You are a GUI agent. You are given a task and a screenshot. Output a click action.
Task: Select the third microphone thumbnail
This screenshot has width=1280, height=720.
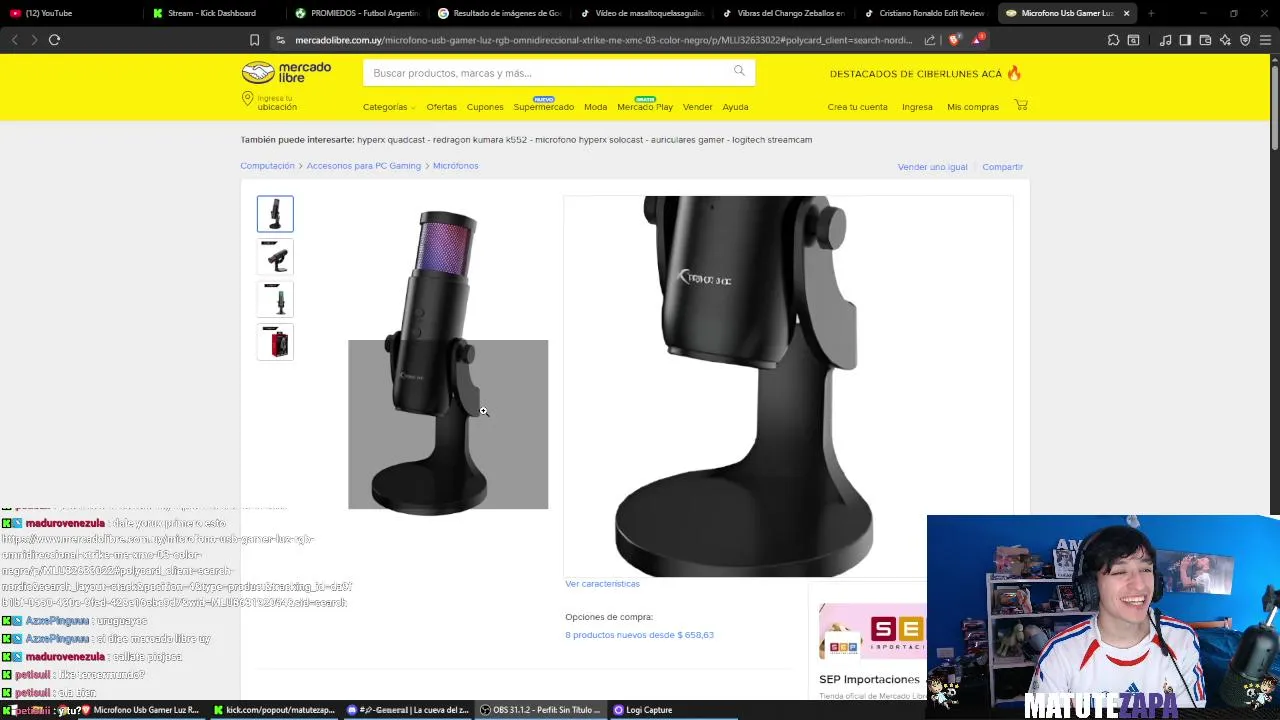(x=275, y=300)
